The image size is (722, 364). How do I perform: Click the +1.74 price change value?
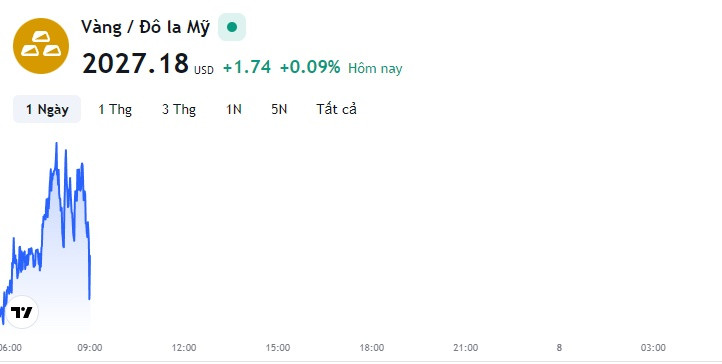(x=247, y=67)
